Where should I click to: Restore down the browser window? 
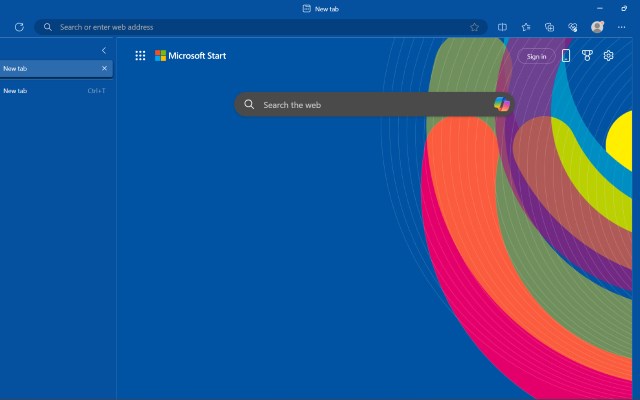tap(624, 8)
